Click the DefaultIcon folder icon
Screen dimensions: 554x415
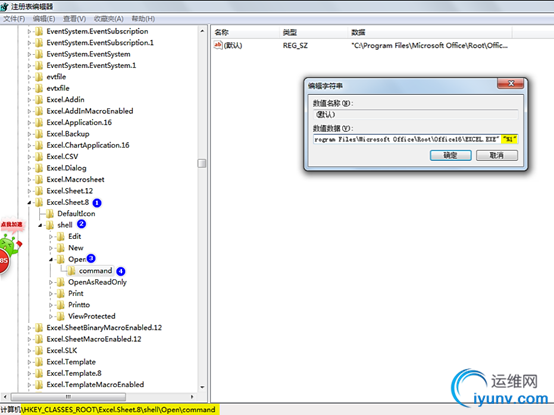[x=50, y=214]
